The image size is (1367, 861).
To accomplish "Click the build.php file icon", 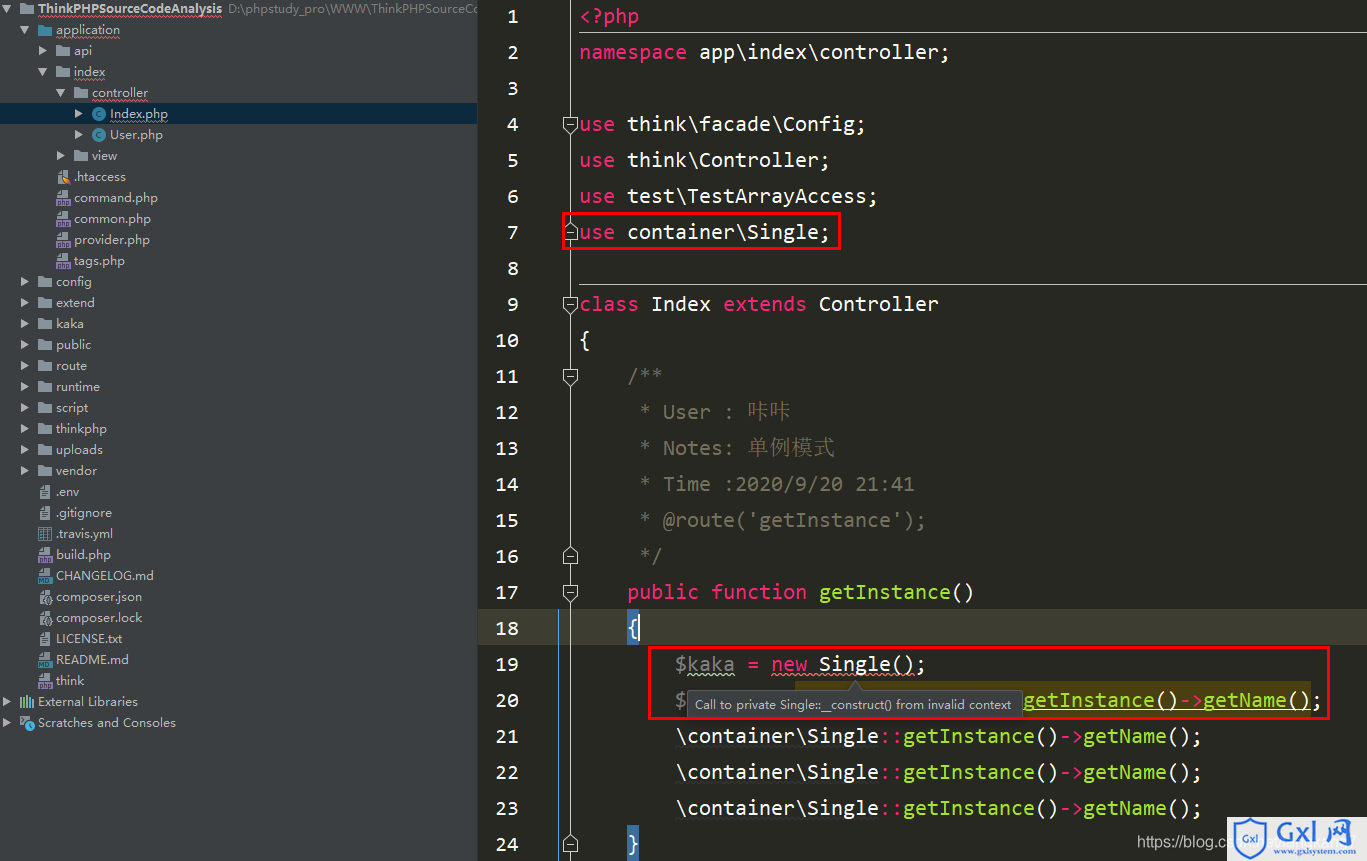I will [45, 555].
